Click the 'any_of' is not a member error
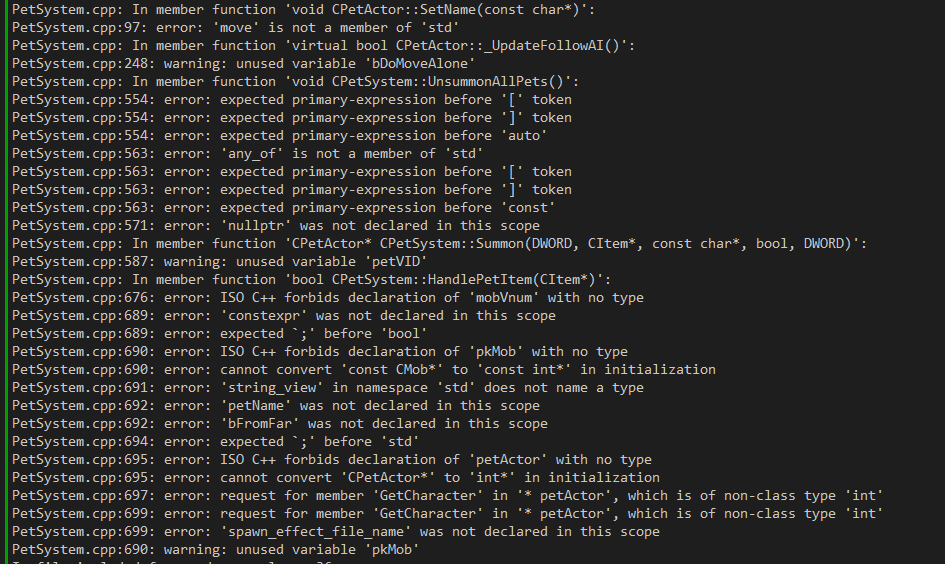 click(x=247, y=153)
